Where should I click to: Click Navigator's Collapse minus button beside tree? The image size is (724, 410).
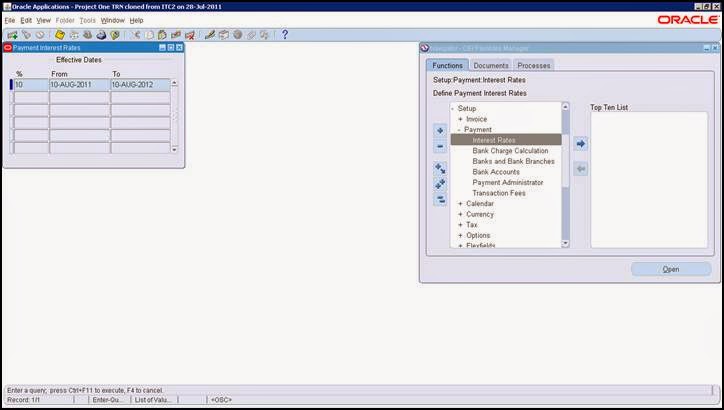click(x=440, y=146)
